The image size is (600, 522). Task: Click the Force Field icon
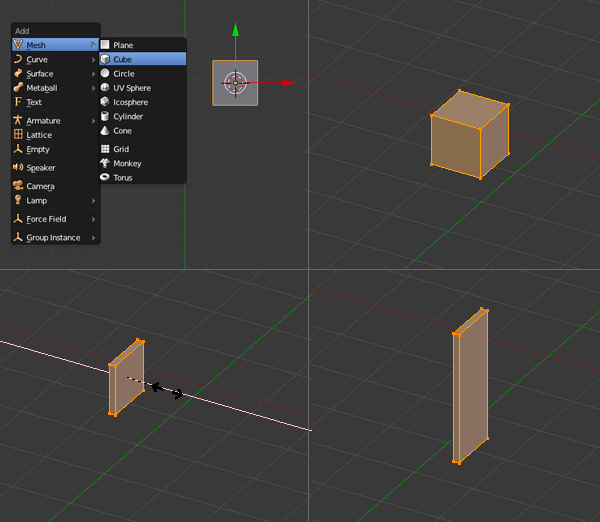18,219
